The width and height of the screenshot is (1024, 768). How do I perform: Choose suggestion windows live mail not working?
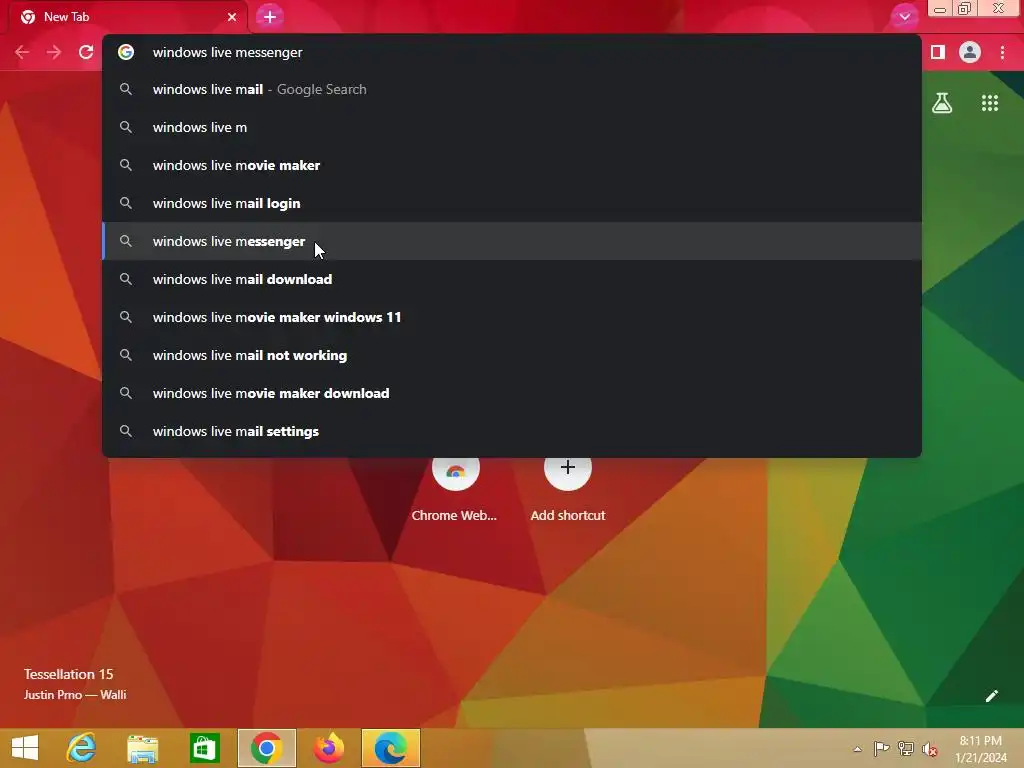(512, 355)
